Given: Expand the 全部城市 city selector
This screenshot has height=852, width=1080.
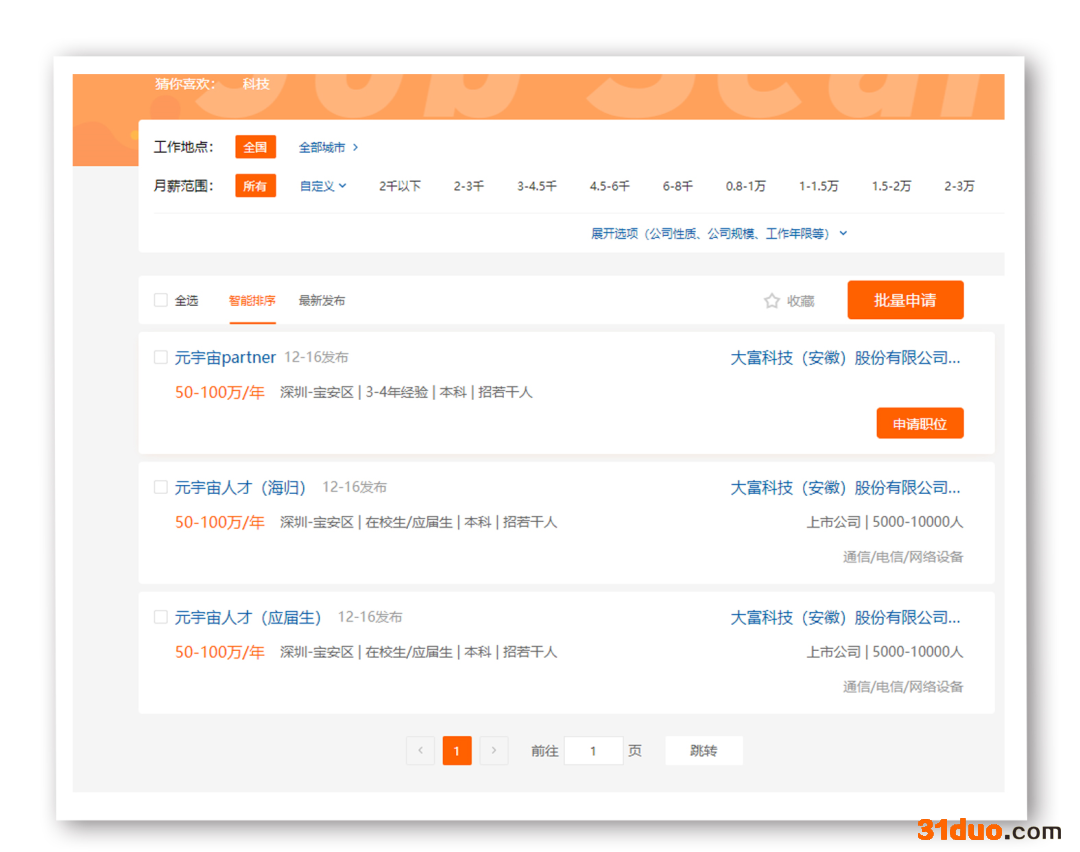Looking at the screenshot, I should coord(328,147).
